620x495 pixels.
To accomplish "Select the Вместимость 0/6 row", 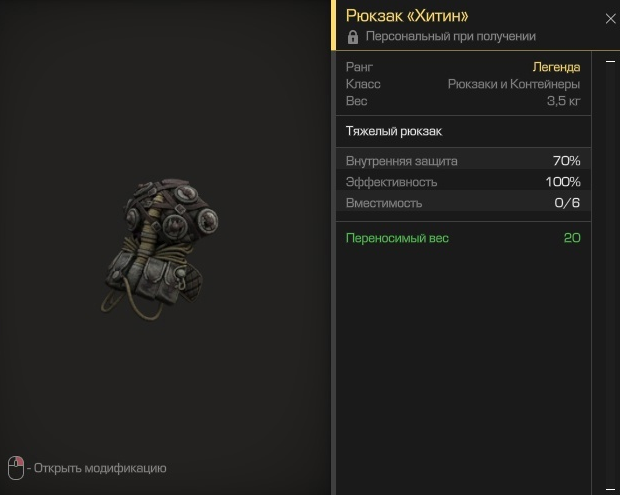I will (x=463, y=202).
